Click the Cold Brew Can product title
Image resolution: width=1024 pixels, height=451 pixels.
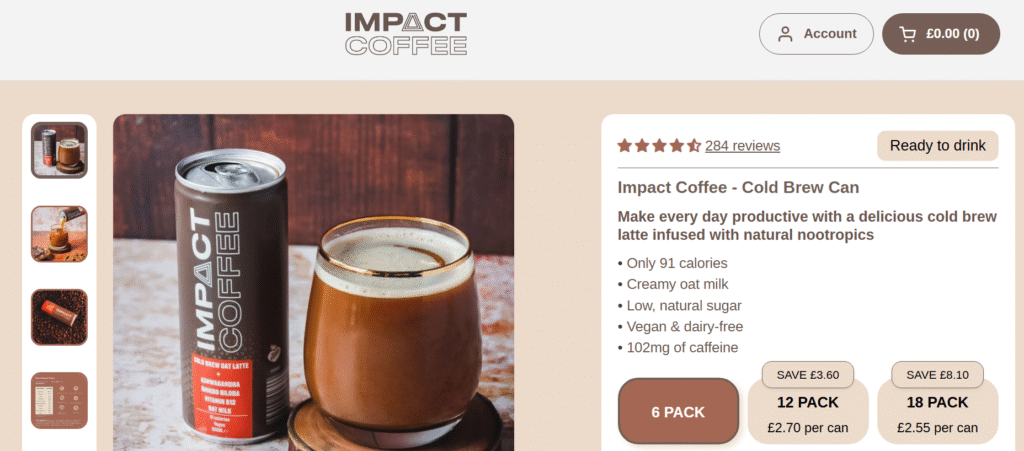738,188
